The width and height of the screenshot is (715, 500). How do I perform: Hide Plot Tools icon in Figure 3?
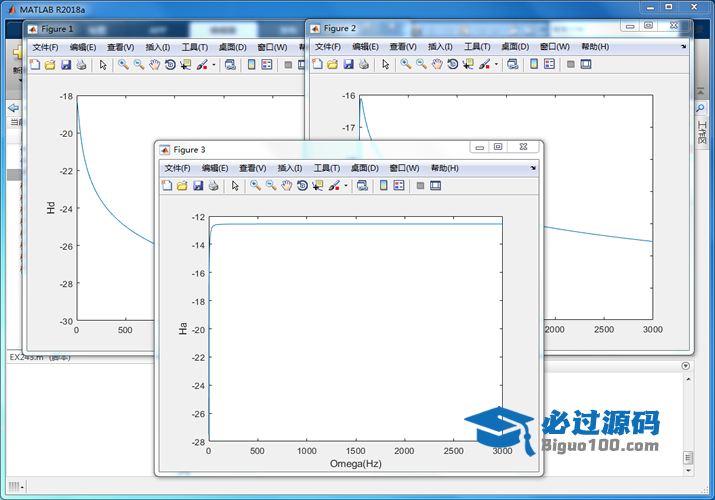click(x=420, y=186)
